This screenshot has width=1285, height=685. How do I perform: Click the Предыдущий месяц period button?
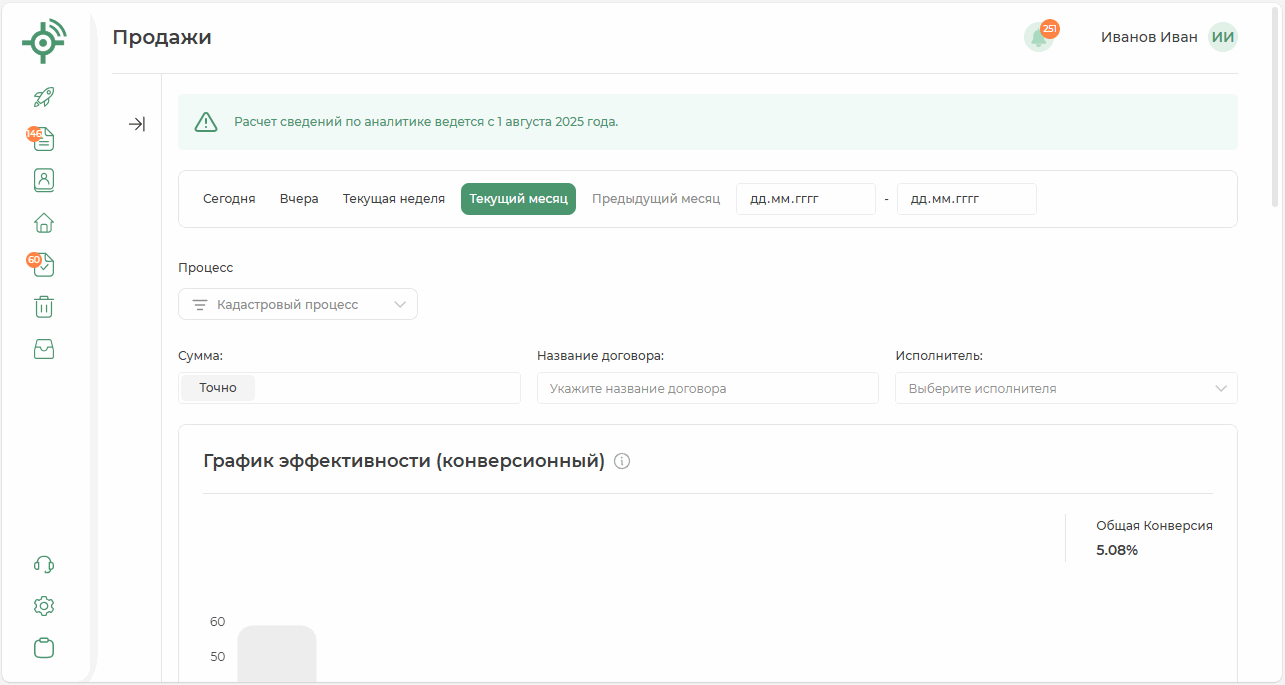[x=656, y=199]
